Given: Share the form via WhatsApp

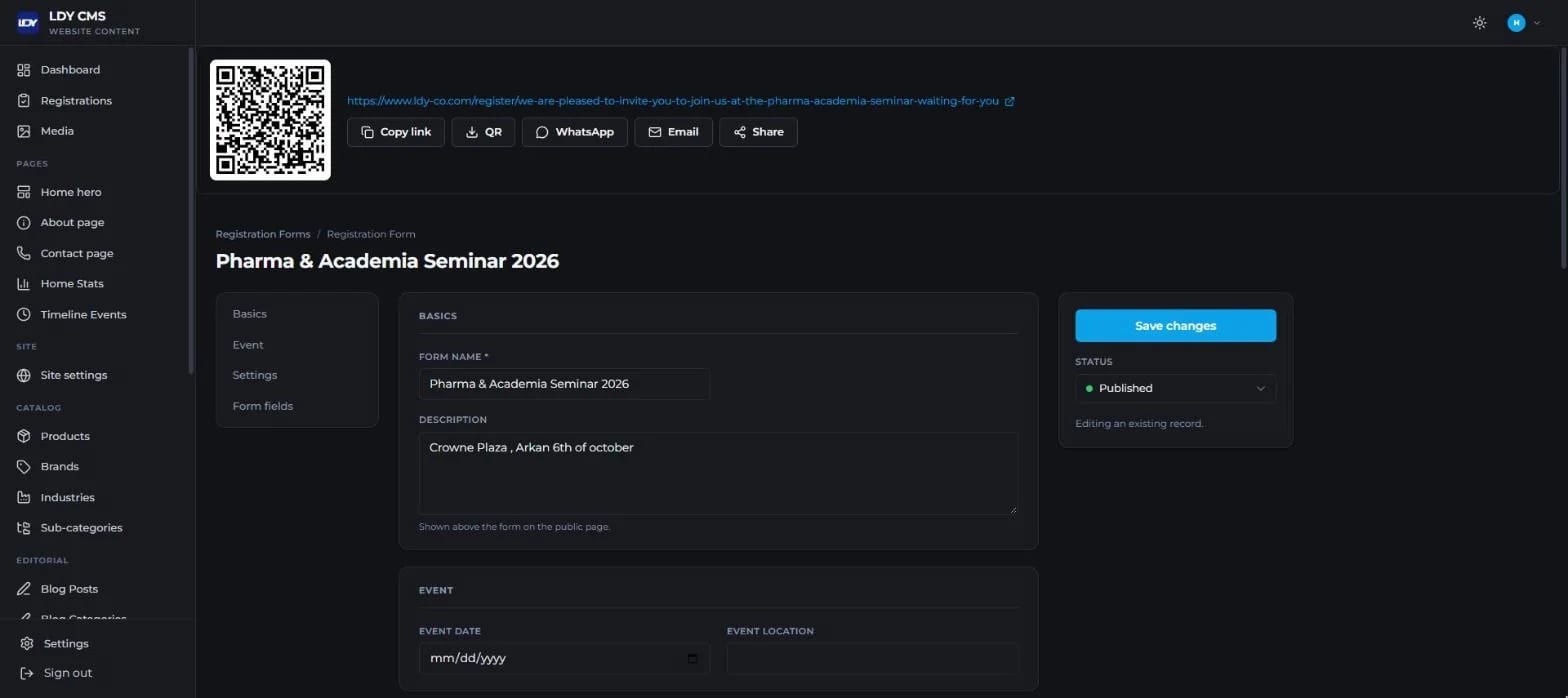Looking at the screenshot, I should click(575, 132).
